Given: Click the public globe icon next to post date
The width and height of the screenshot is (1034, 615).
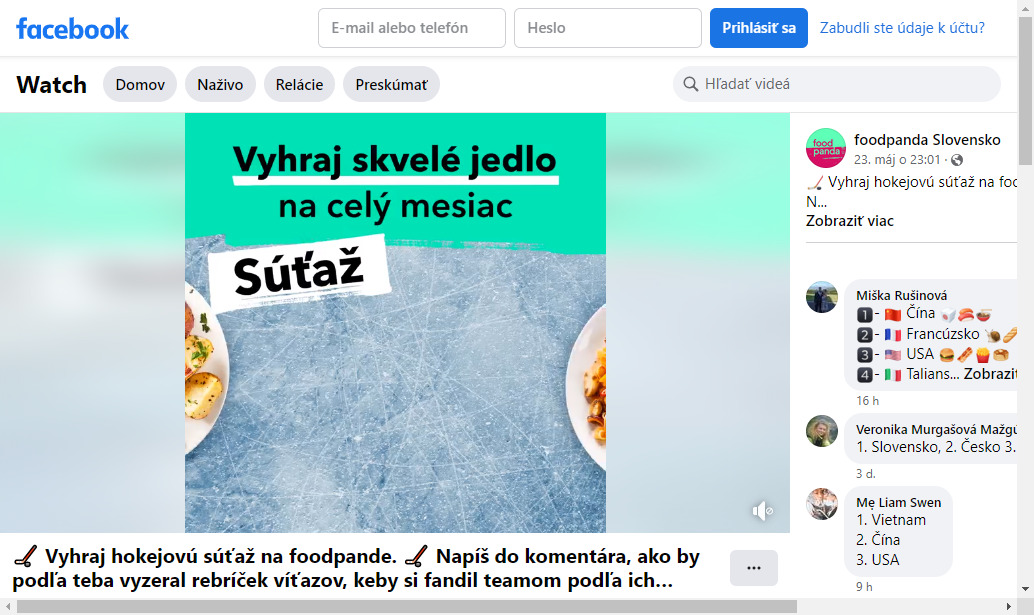Looking at the screenshot, I should coord(957,160).
